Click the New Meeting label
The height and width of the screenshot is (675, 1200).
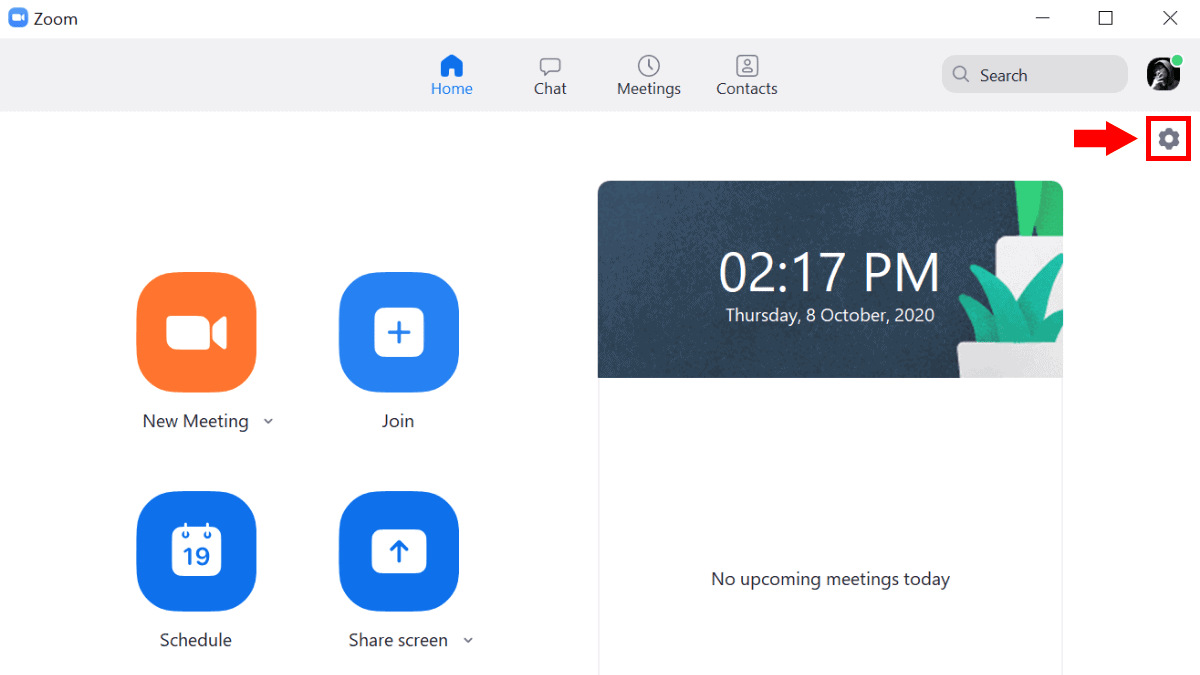[x=195, y=421]
